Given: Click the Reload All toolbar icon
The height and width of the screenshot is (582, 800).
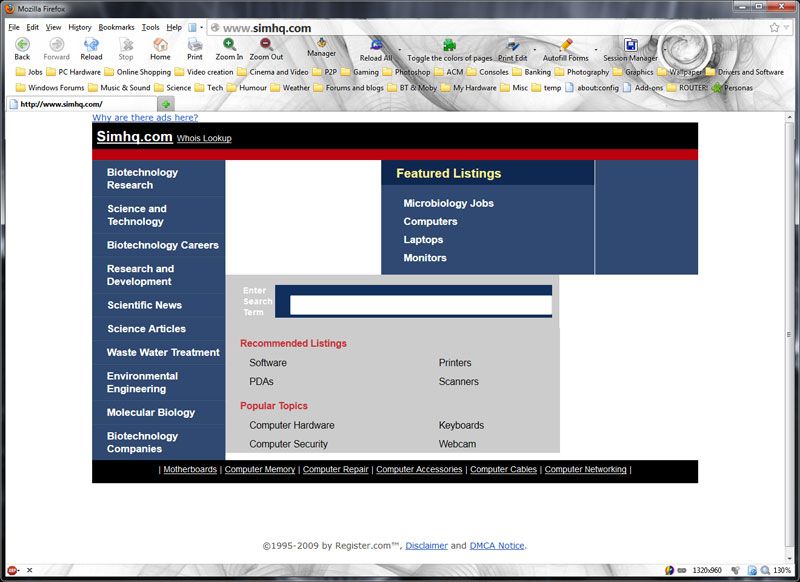Looking at the screenshot, I should pyautogui.click(x=376, y=45).
